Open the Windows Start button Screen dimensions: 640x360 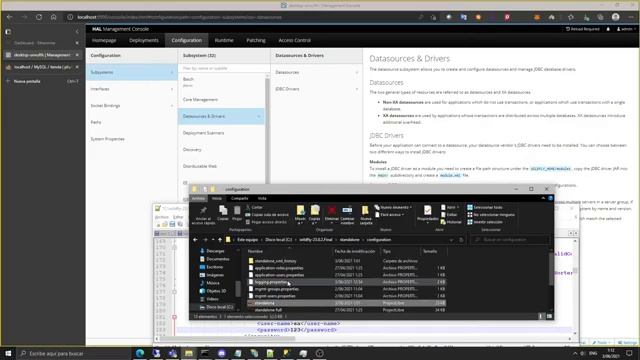(8, 353)
